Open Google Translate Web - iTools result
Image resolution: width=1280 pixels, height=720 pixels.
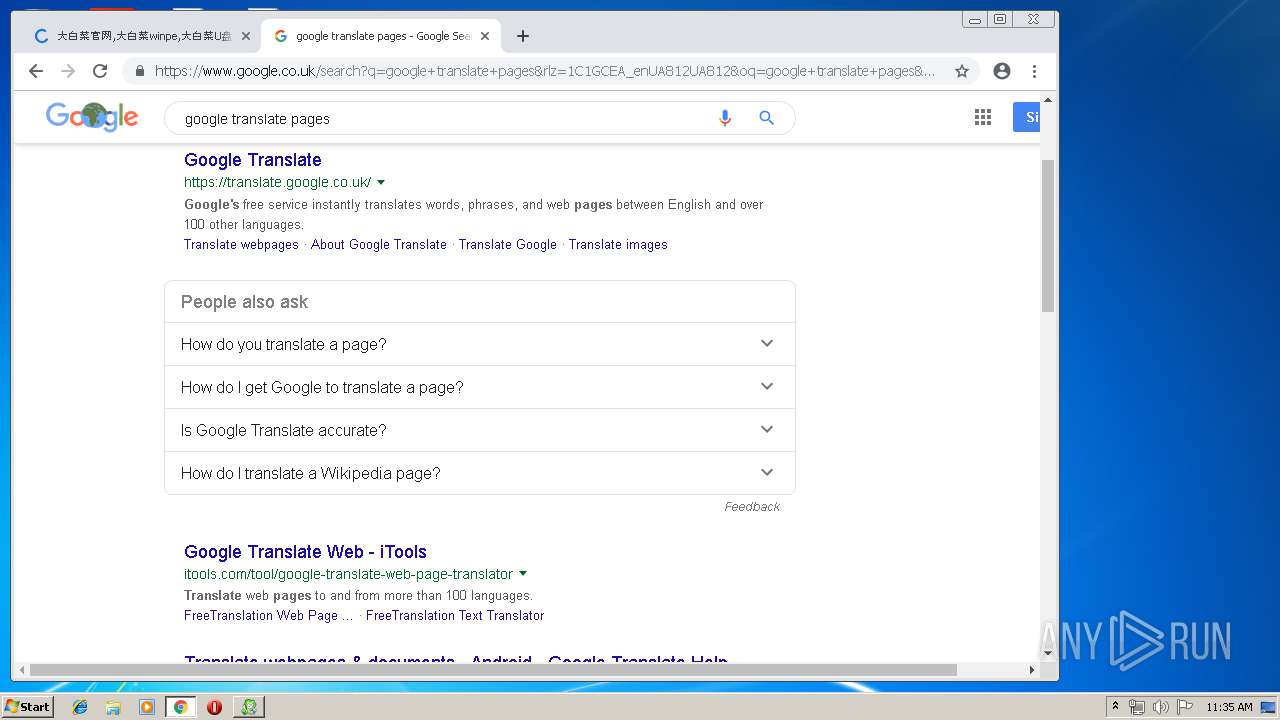[305, 552]
